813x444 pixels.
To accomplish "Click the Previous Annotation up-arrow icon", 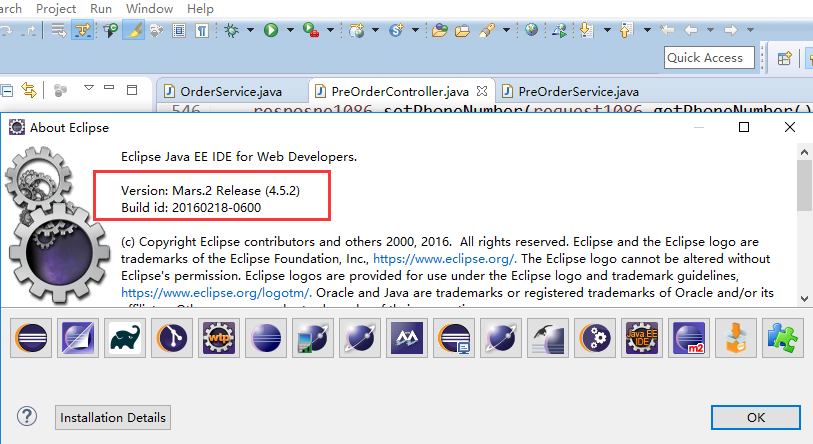I will click(x=626, y=31).
